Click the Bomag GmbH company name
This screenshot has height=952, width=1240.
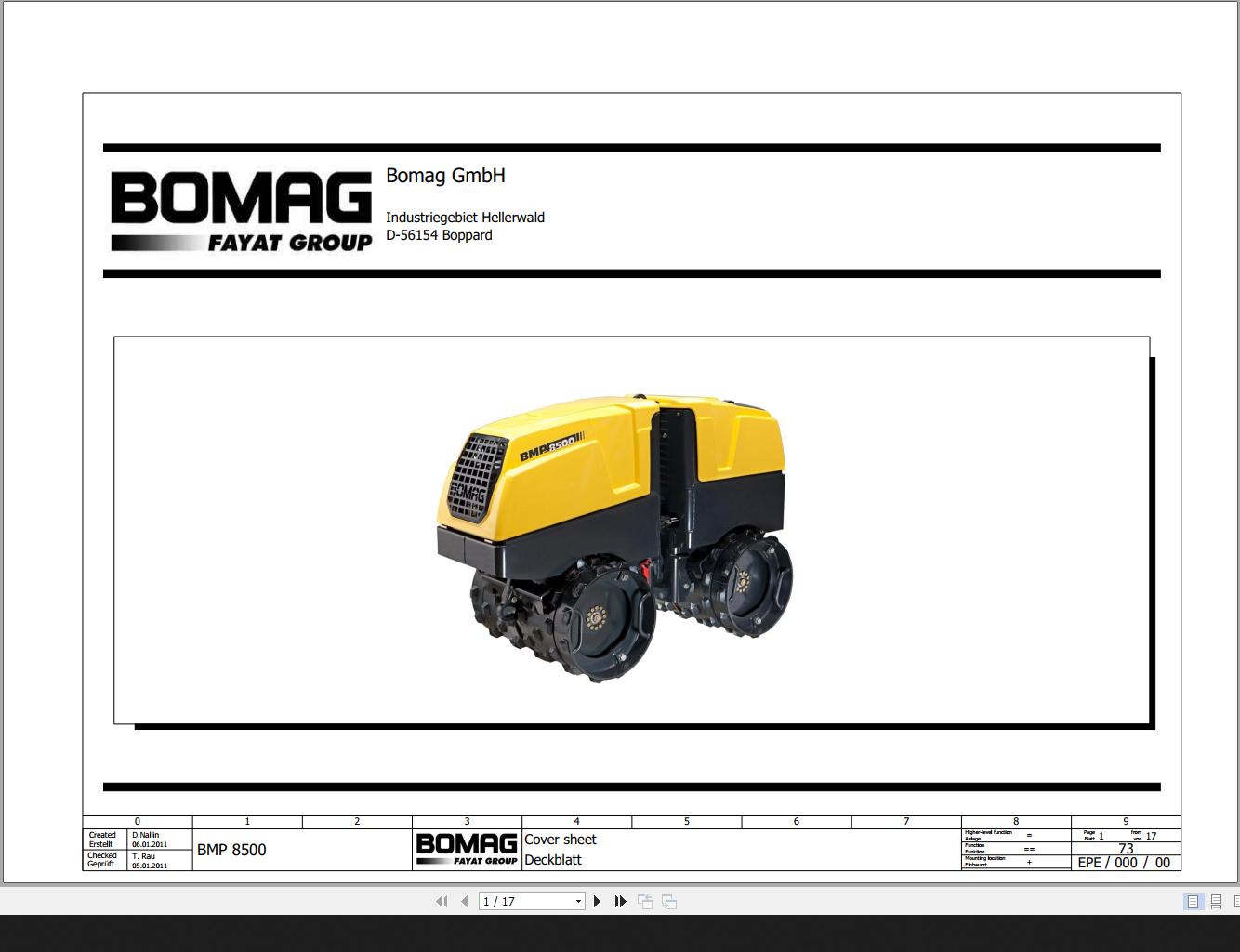click(445, 176)
